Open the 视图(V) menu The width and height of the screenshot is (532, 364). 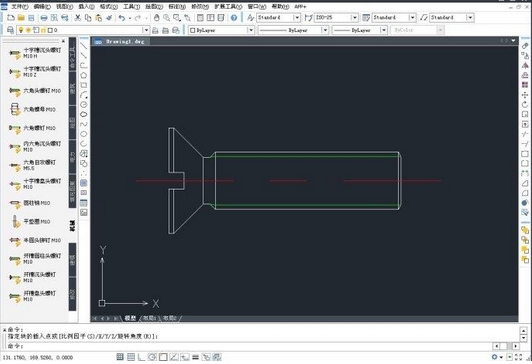(64, 6)
